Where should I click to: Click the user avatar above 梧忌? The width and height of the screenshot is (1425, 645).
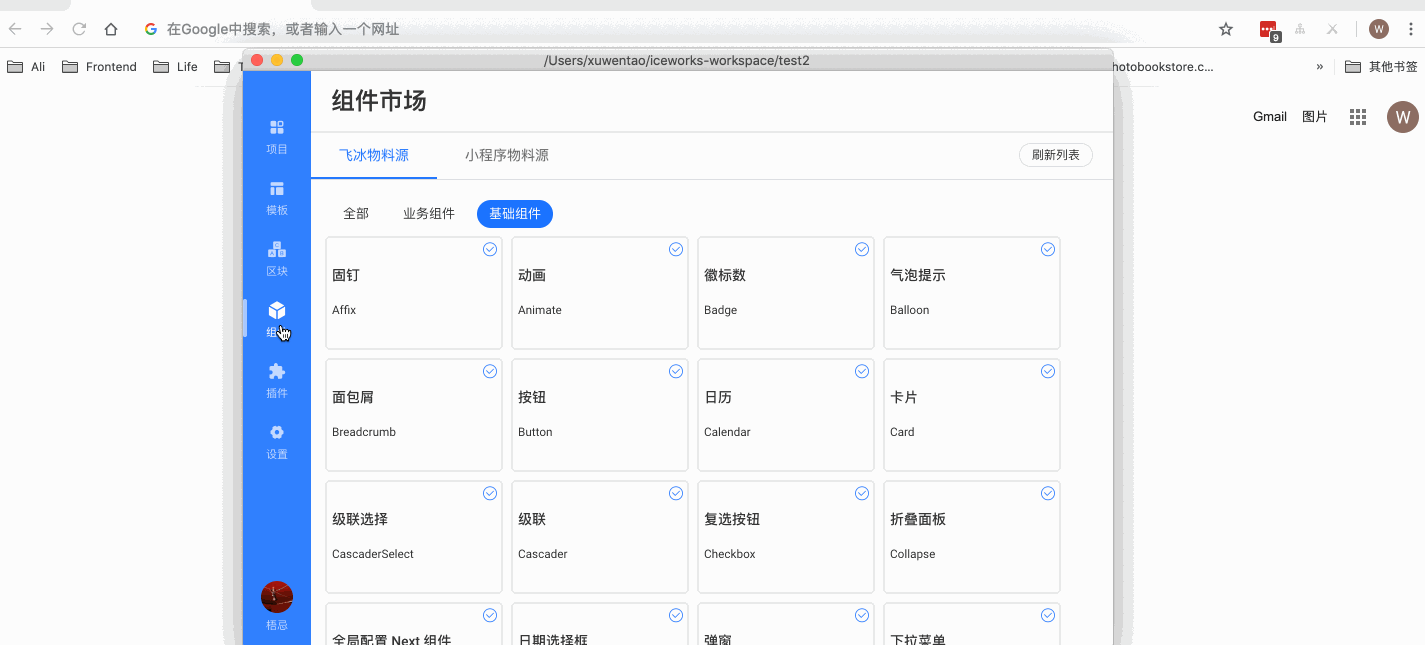(277, 597)
